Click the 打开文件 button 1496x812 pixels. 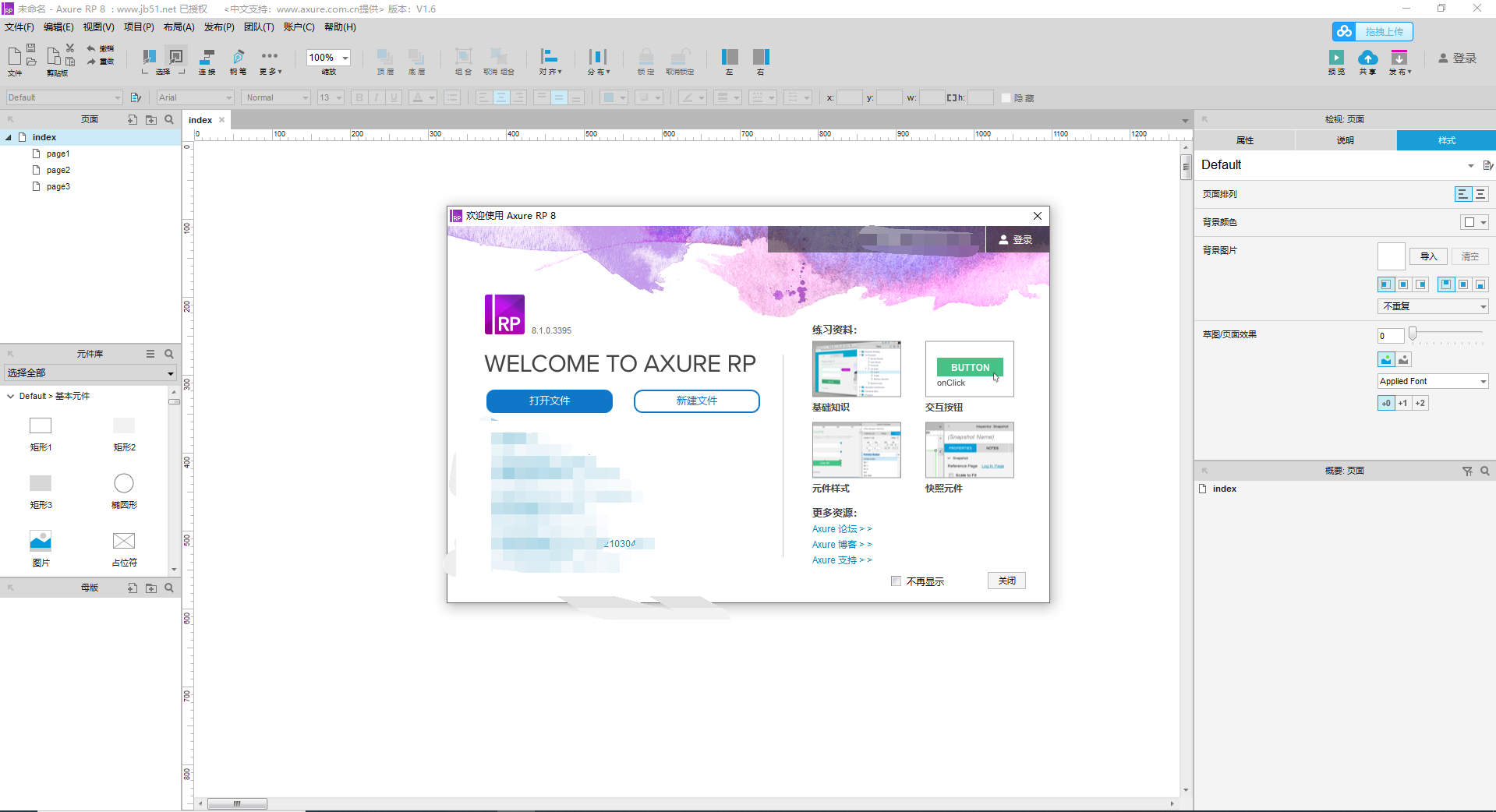tap(550, 401)
